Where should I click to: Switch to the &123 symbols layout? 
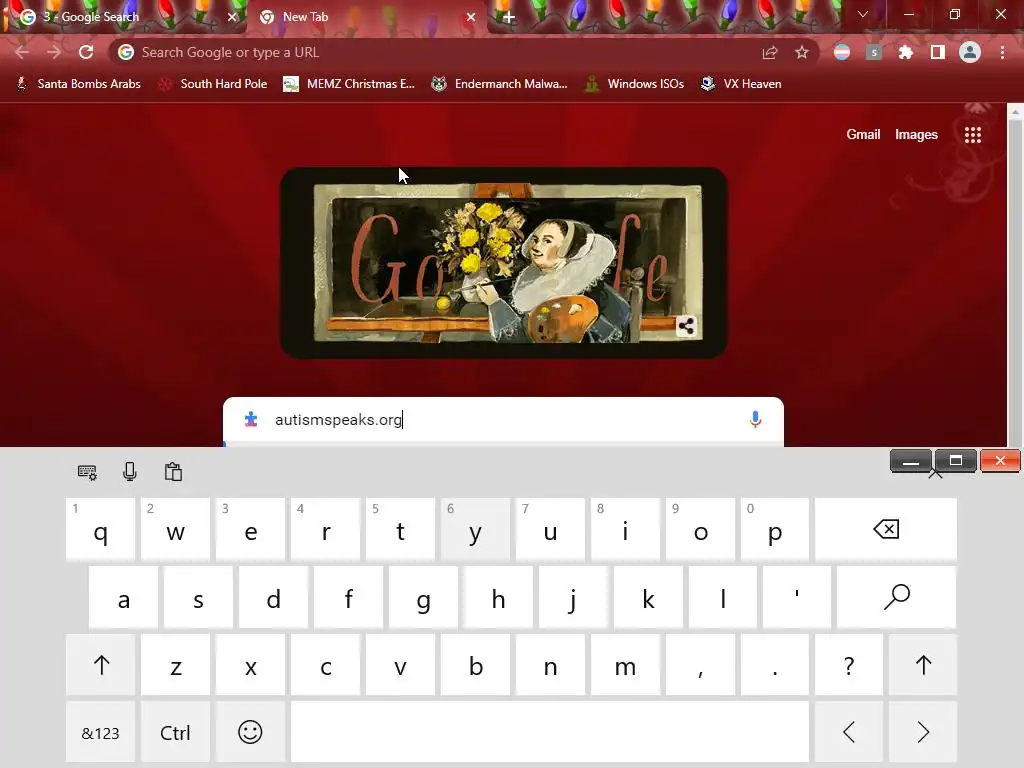click(x=101, y=732)
